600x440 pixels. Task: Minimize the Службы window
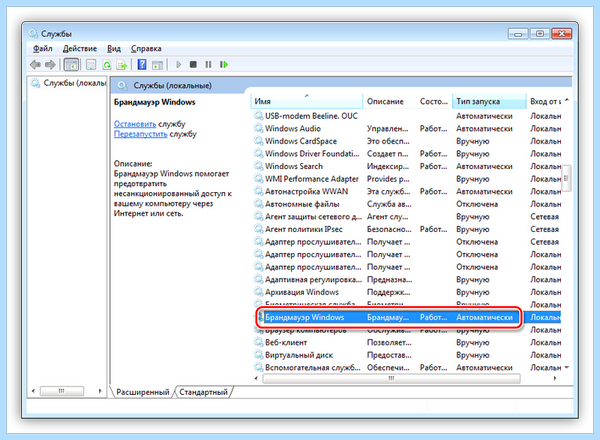pos(518,34)
